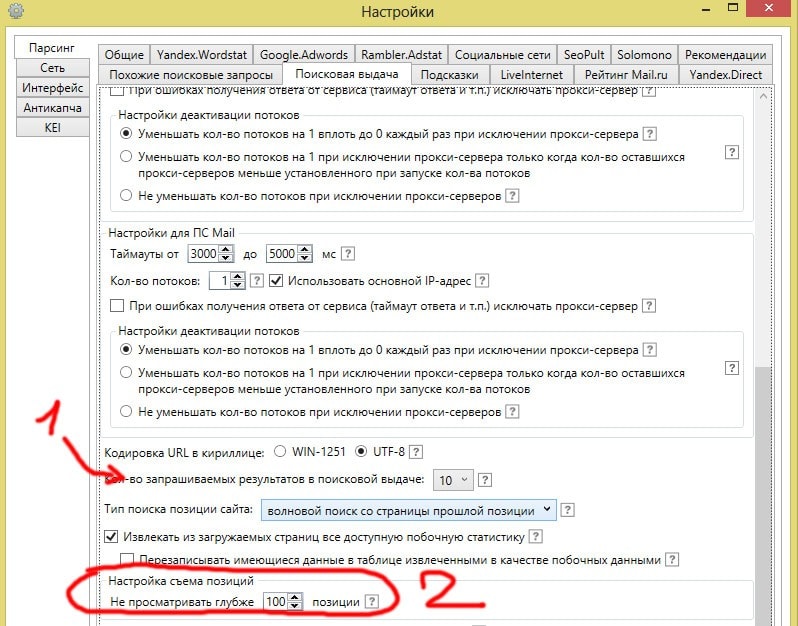798x626 pixels.
Task: Select upper 'только когда кол-во оставшихся' radio option
Action: click(x=126, y=156)
